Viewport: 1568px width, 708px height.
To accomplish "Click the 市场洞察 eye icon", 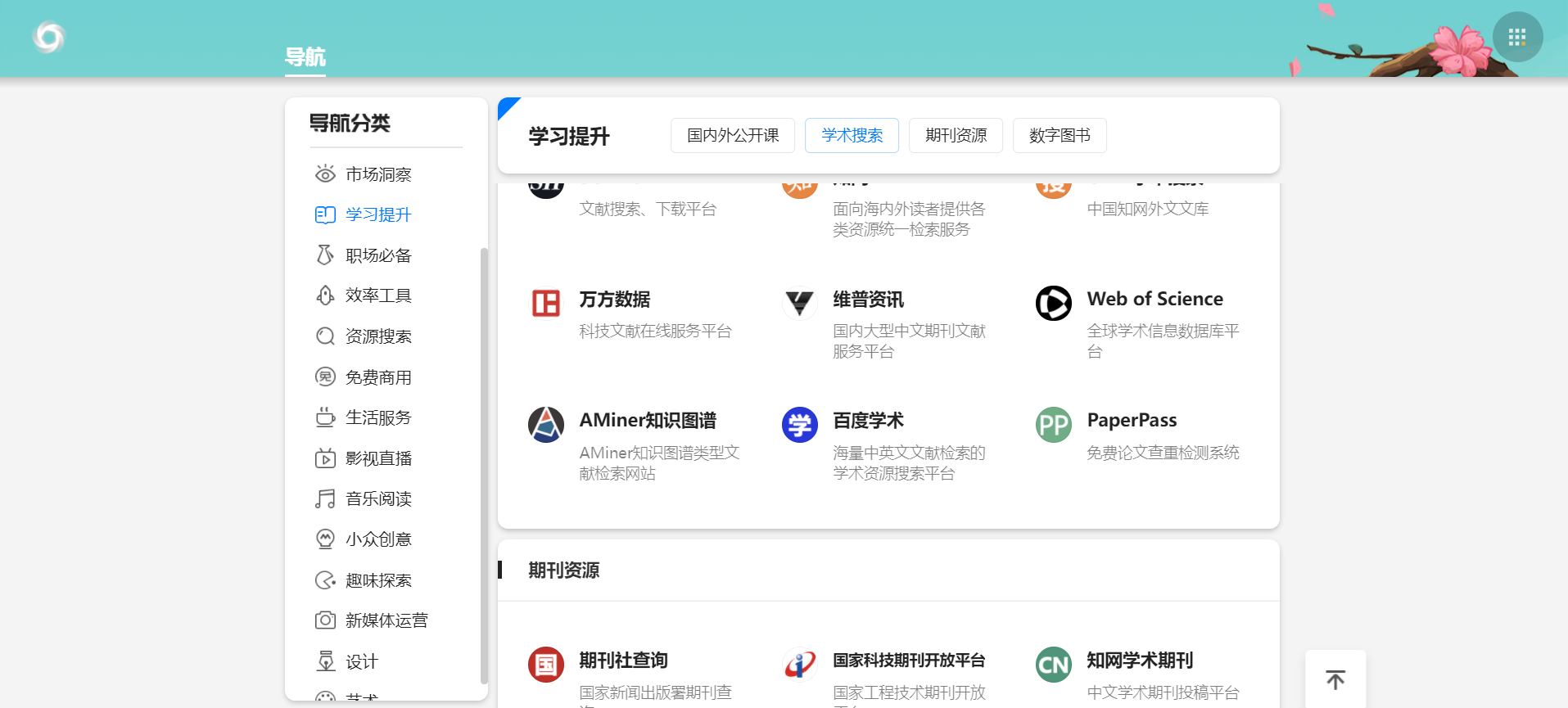I will (x=325, y=174).
